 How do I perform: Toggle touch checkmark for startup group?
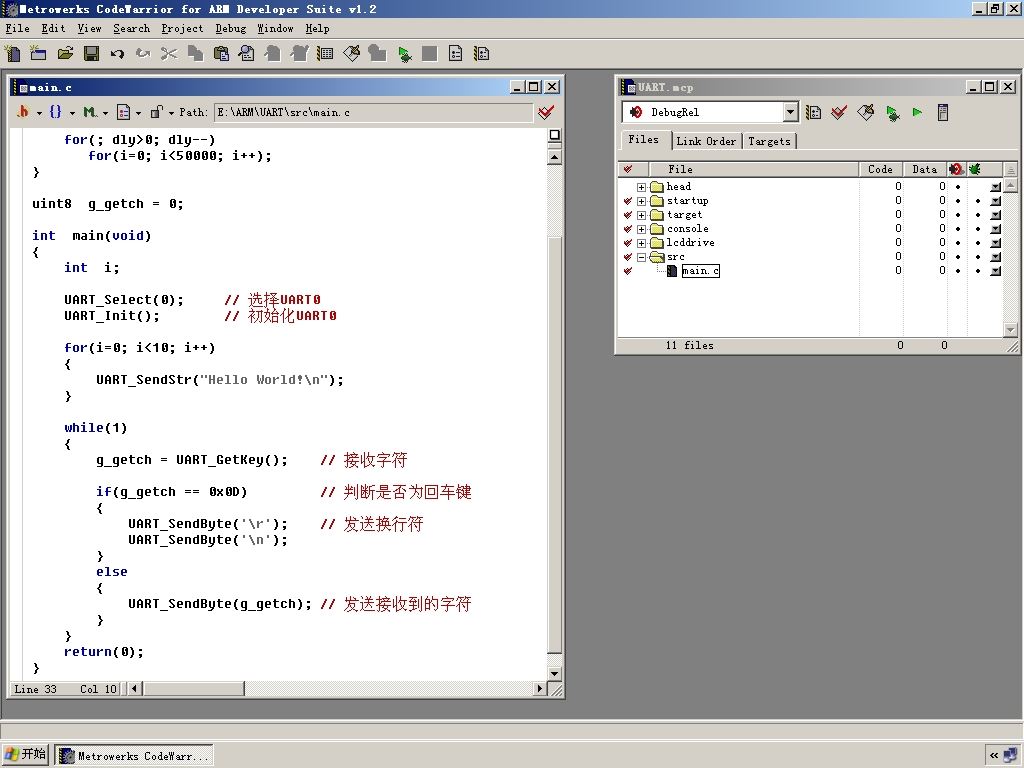tap(628, 201)
